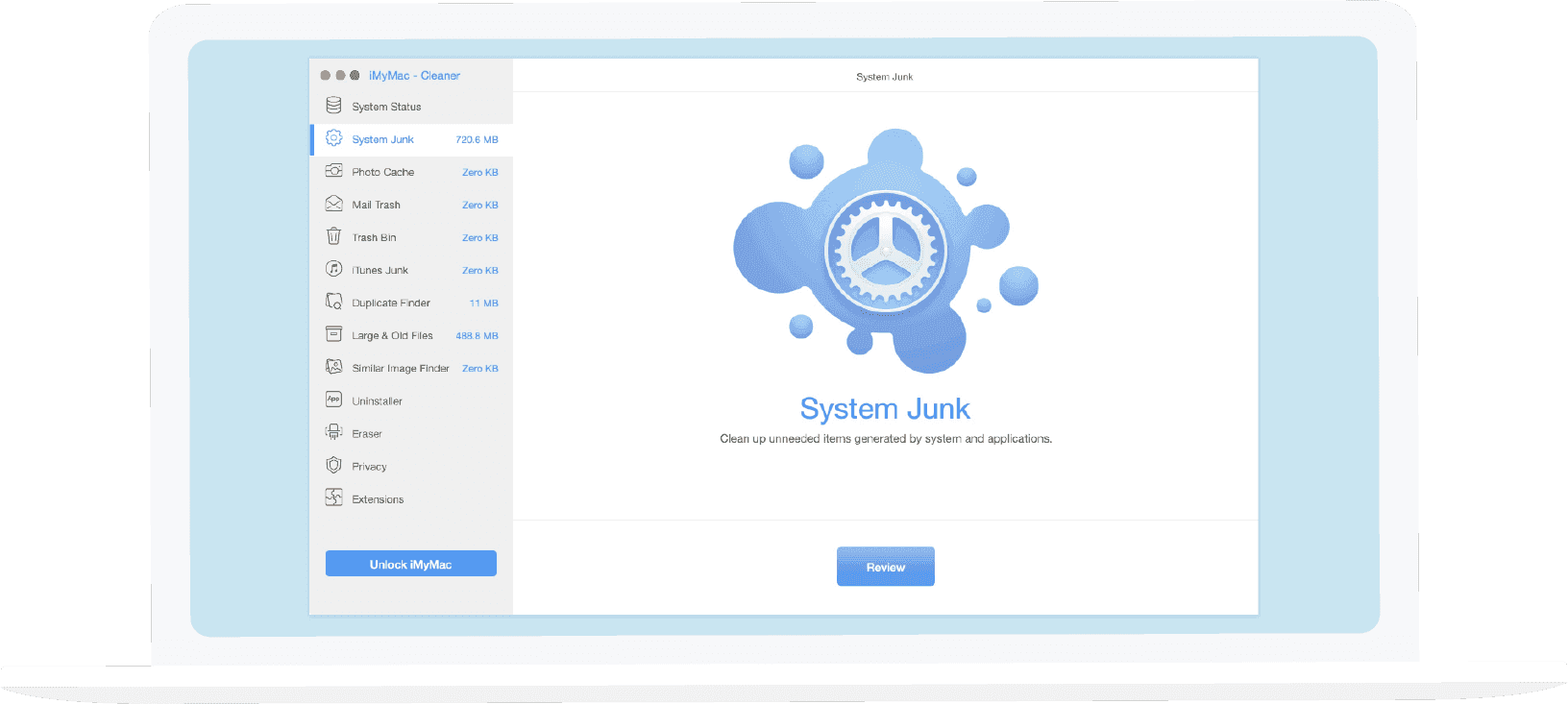Click the System Junk gear icon
This screenshot has width=1568, height=704.
[x=333, y=138]
